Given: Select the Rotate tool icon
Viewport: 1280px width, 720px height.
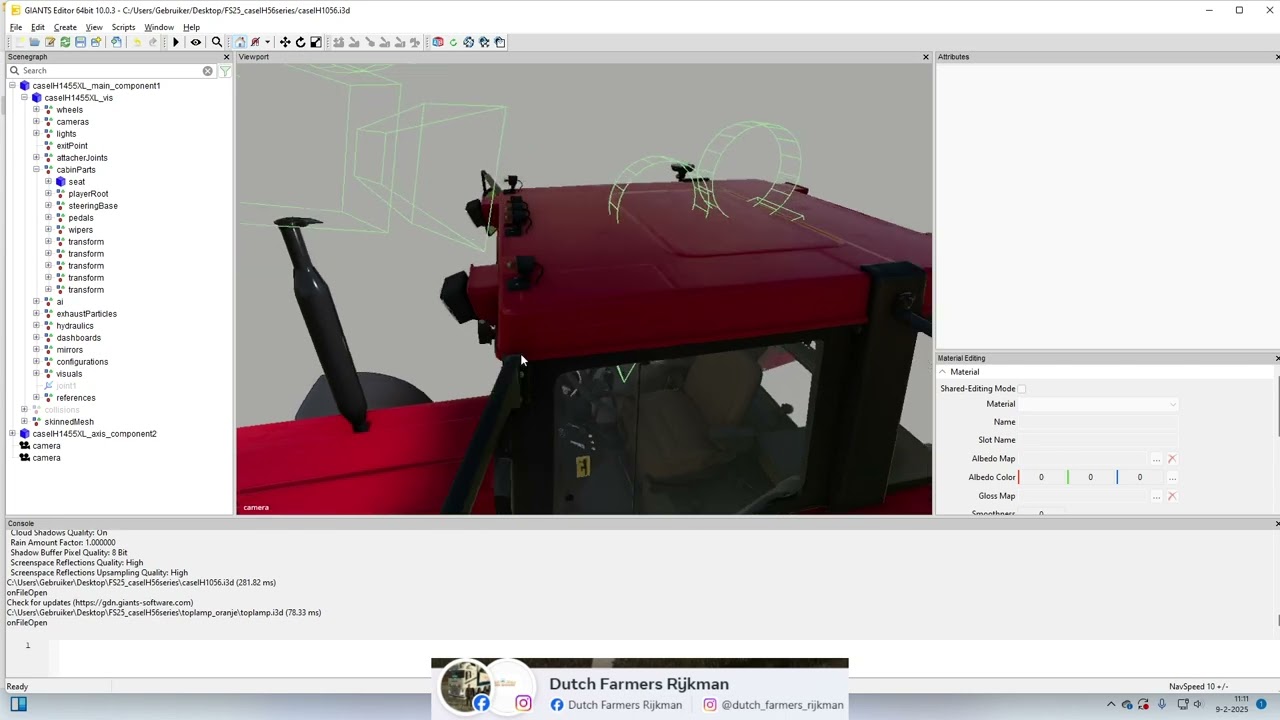Looking at the screenshot, I should pos(300,42).
